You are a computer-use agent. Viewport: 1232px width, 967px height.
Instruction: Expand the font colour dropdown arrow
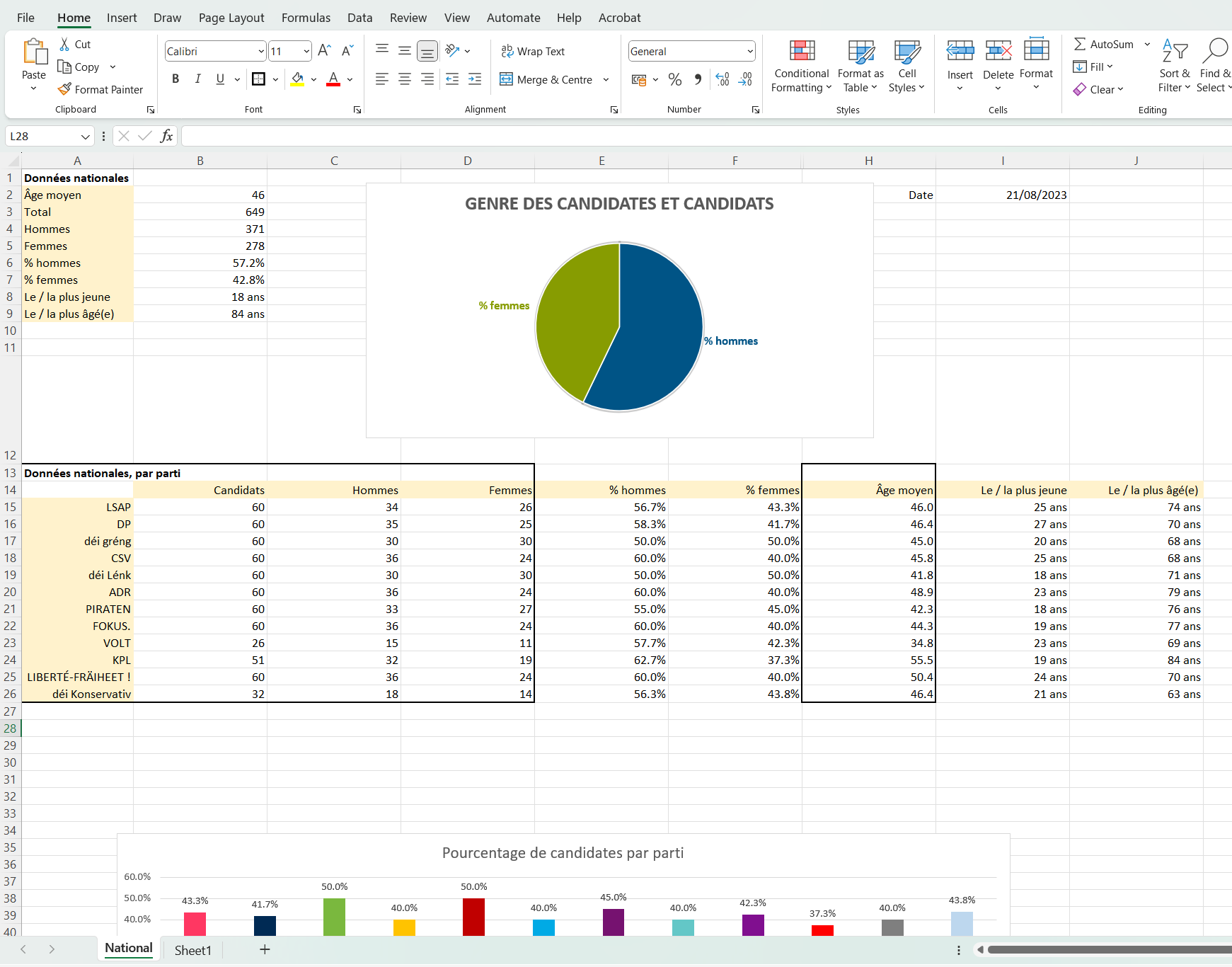tap(350, 79)
